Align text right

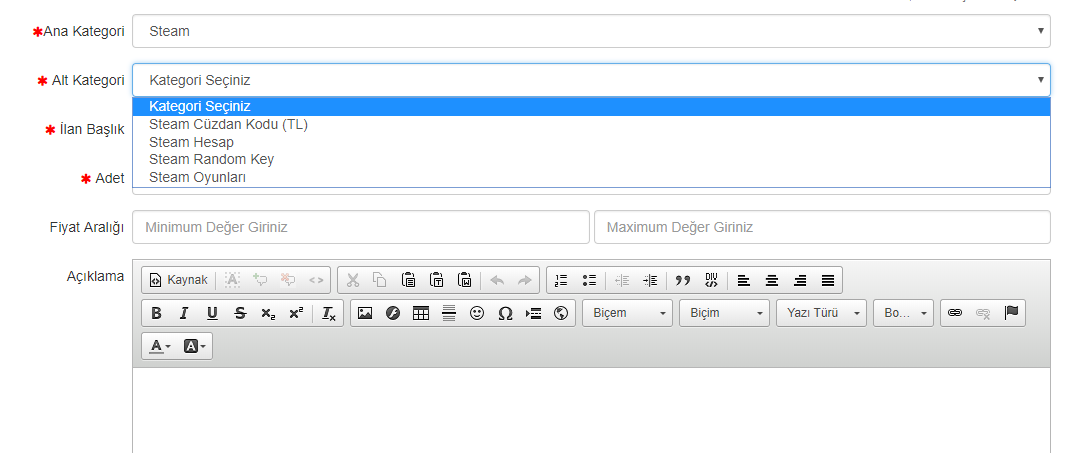click(800, 280)
